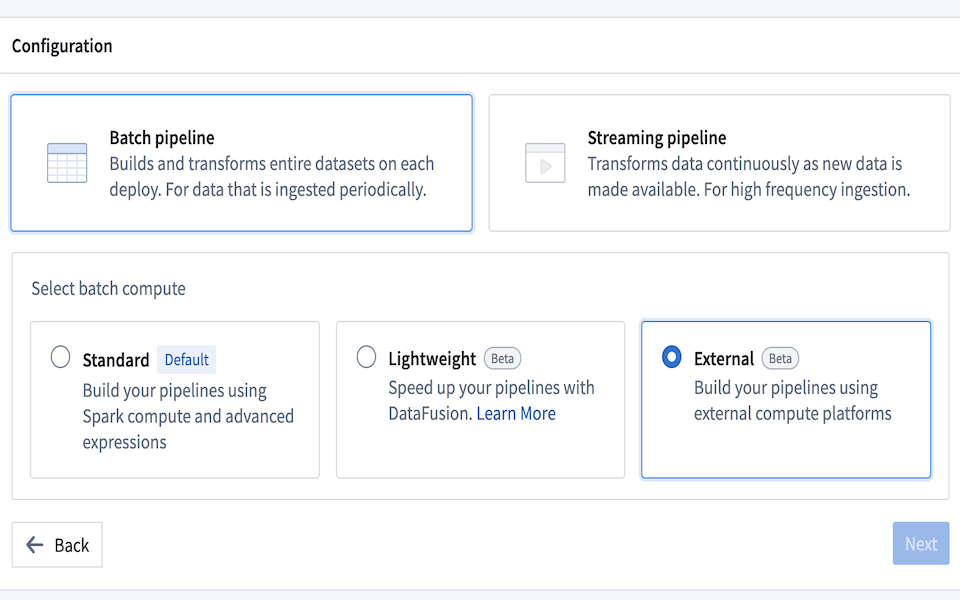Click the Beta badge beside External
The height and width of the screenshot is (600, 960).
coord(780,357)
